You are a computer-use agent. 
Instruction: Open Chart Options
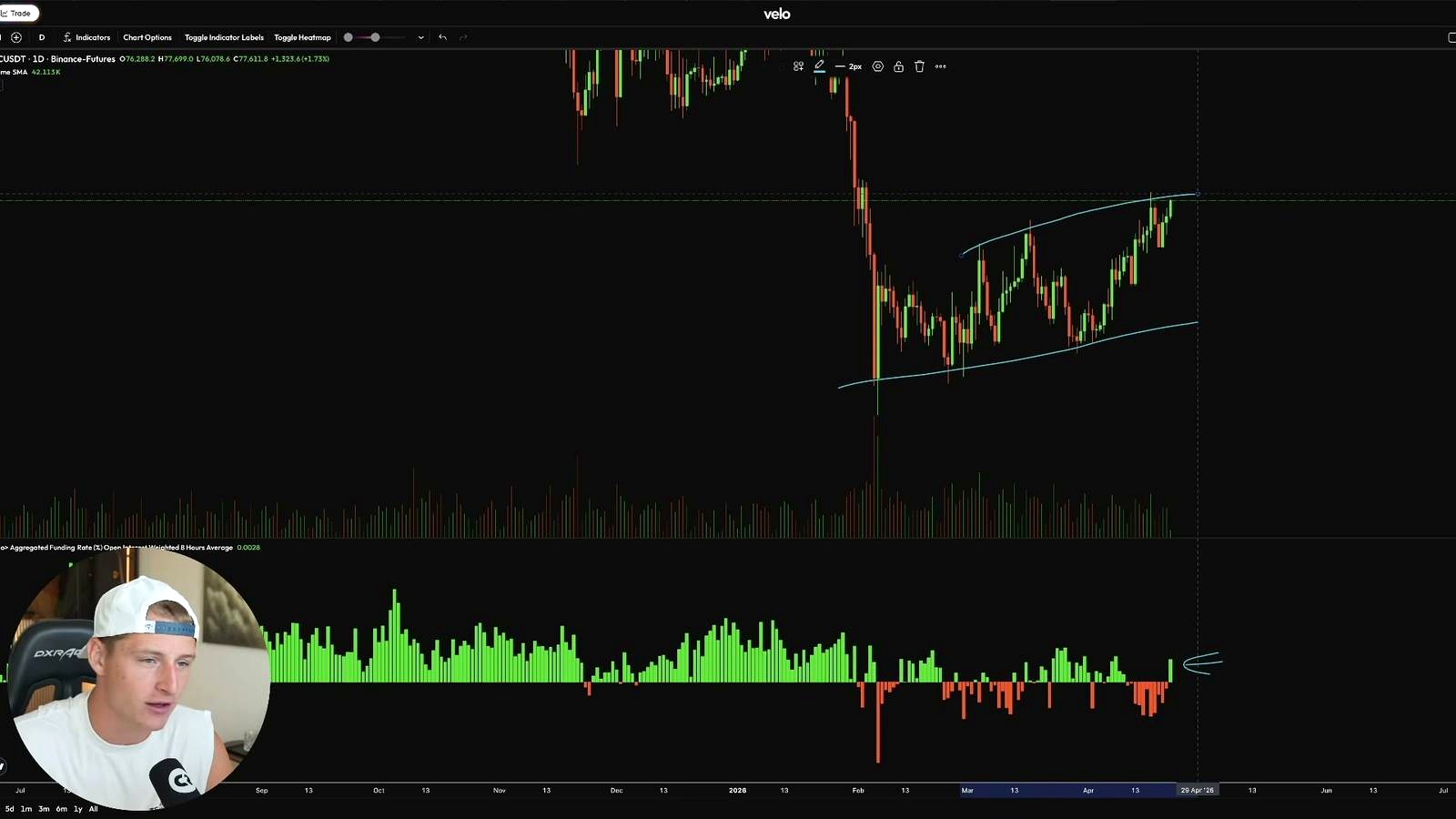pos(147,37)
